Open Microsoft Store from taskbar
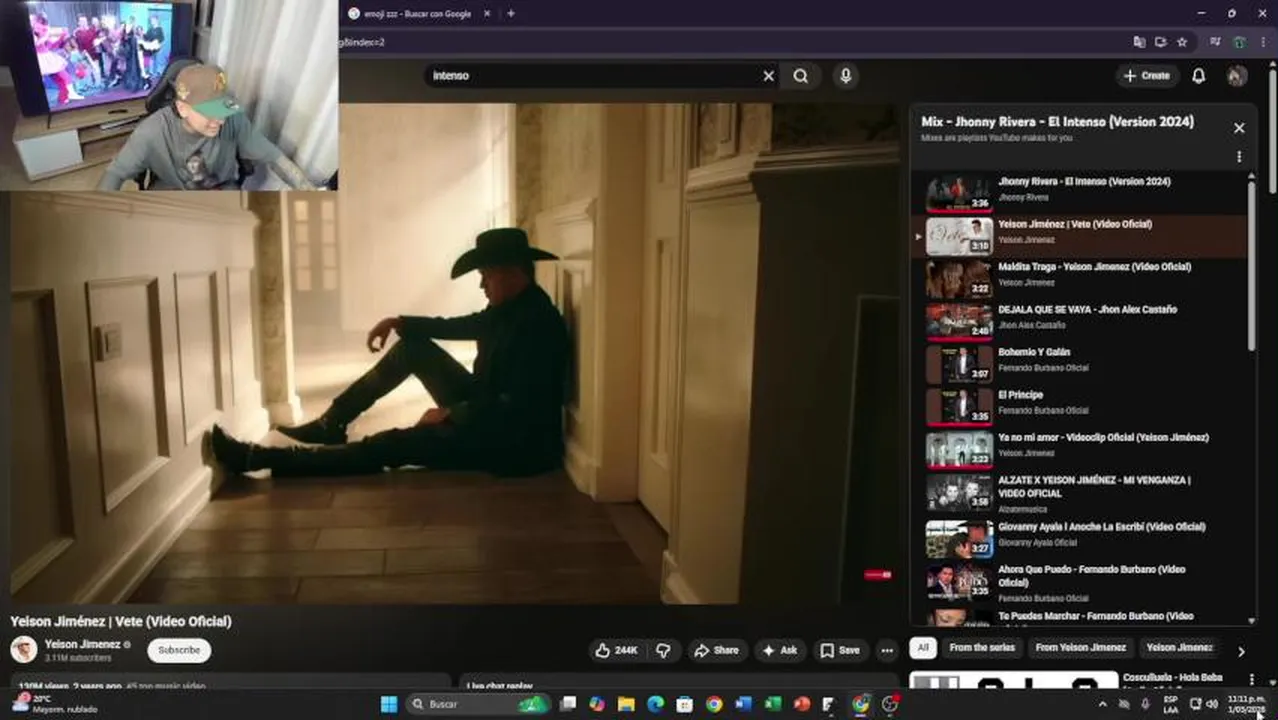The width and height of the screenshot is (1278, 720). [684, 704]
